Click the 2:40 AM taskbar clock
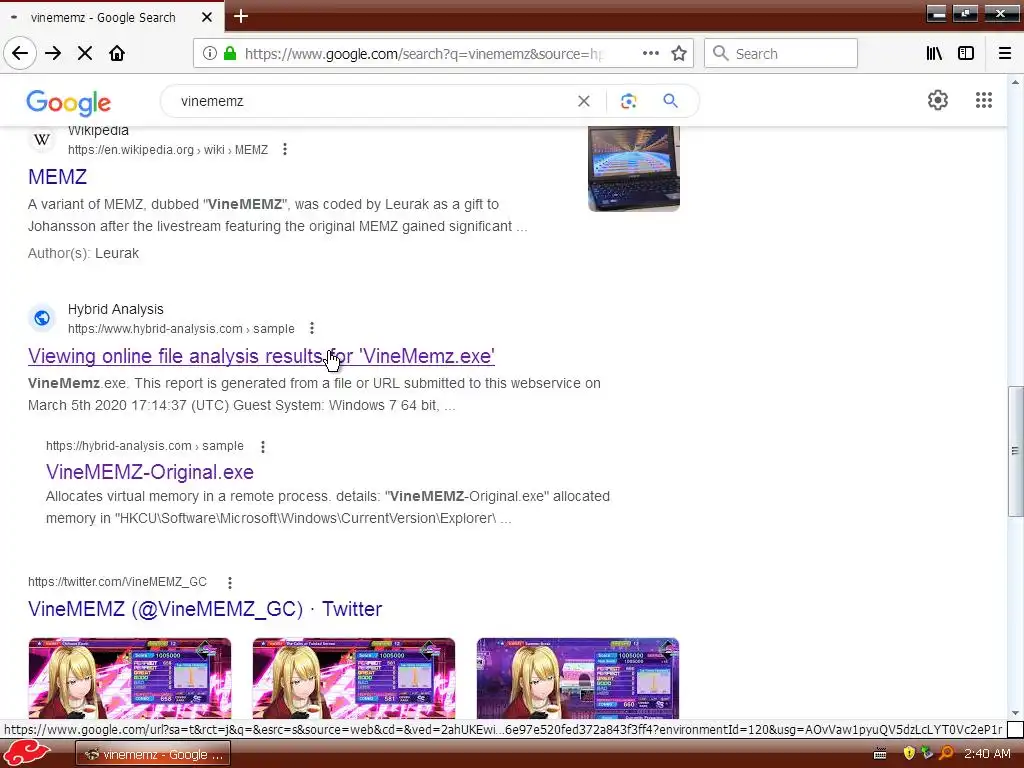1024x768 pixels. [987, 754]
